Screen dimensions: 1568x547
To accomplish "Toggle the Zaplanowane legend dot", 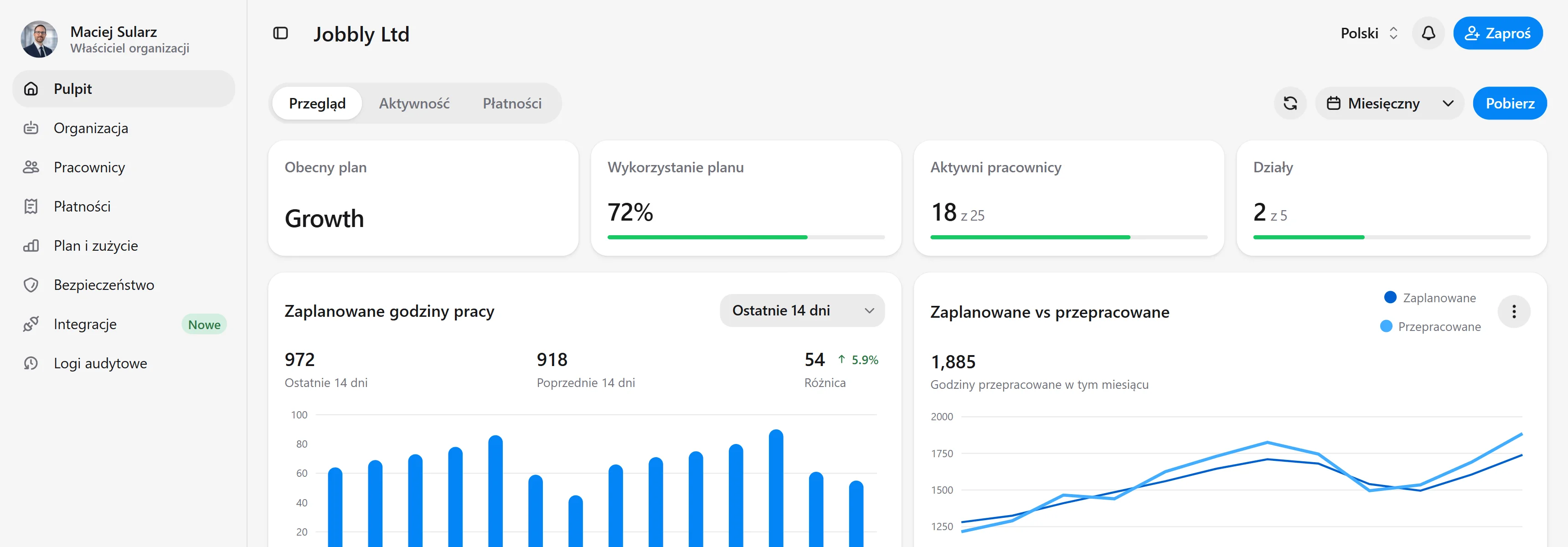I will click(1390, 298).
